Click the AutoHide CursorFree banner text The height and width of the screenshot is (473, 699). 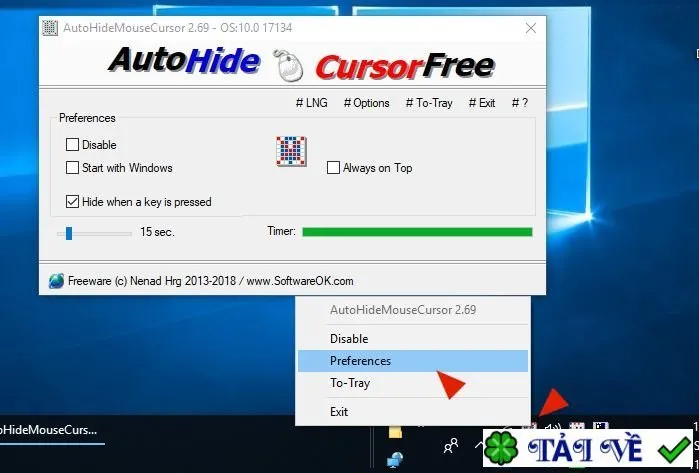pos(301,64)
